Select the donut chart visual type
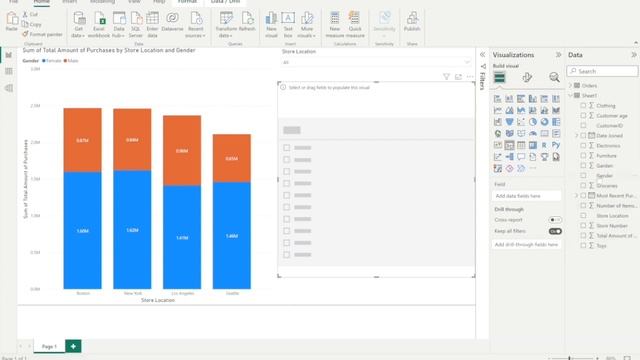 (x=544, y=122)
